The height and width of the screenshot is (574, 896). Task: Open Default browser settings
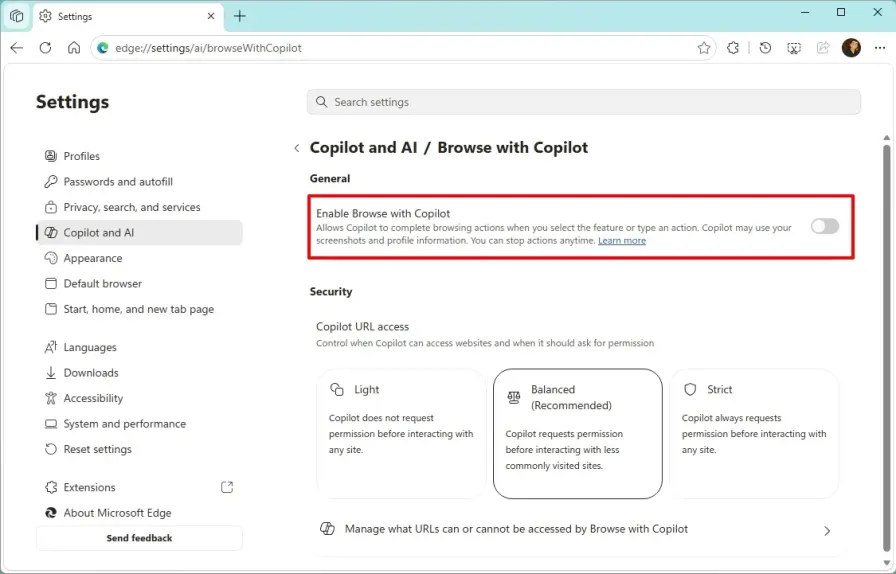coord(139,284)
